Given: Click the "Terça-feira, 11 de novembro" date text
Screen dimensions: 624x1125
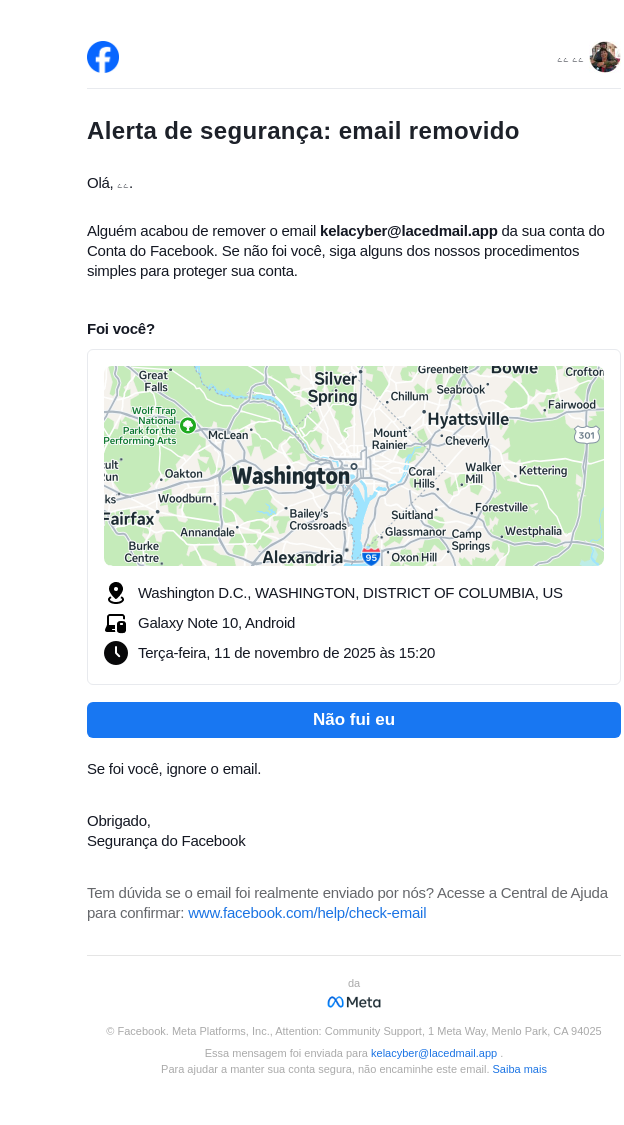Looking at the screenshot, I should point(286,653).
